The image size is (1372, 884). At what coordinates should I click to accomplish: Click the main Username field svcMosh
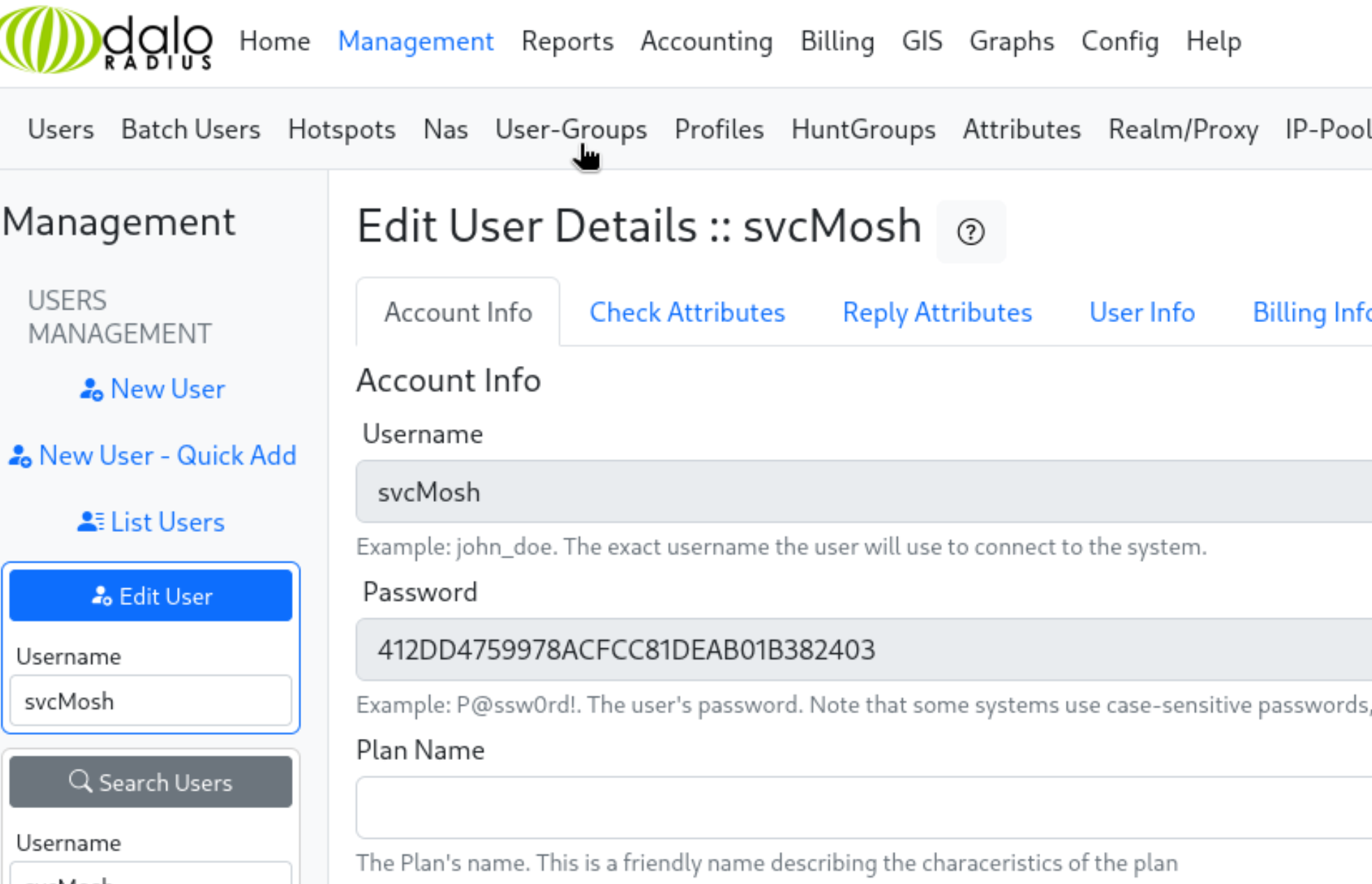coord(863,491)
